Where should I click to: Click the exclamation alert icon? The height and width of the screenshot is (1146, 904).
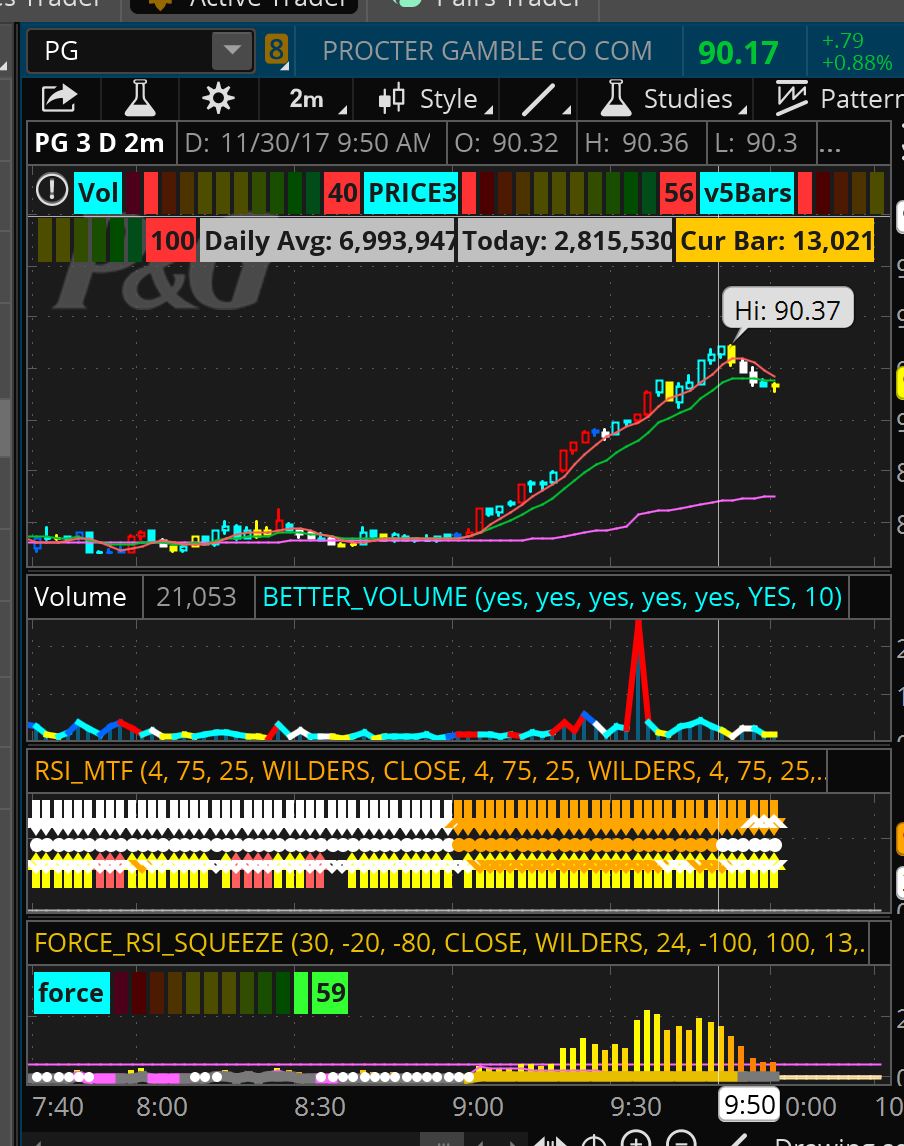point(52,191)
